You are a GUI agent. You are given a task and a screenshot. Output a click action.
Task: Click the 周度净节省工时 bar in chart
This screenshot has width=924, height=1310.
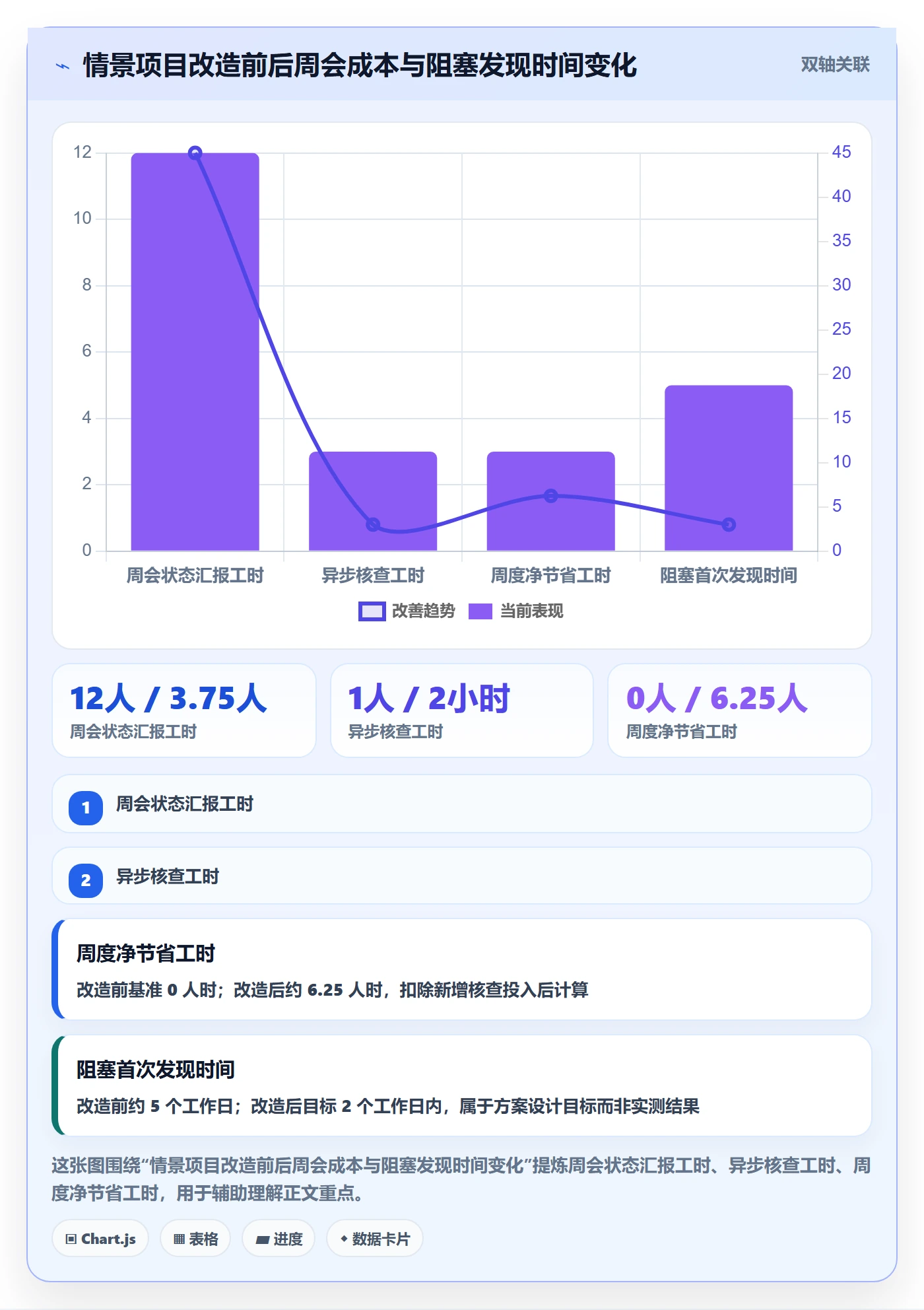[x=551, y=501]
